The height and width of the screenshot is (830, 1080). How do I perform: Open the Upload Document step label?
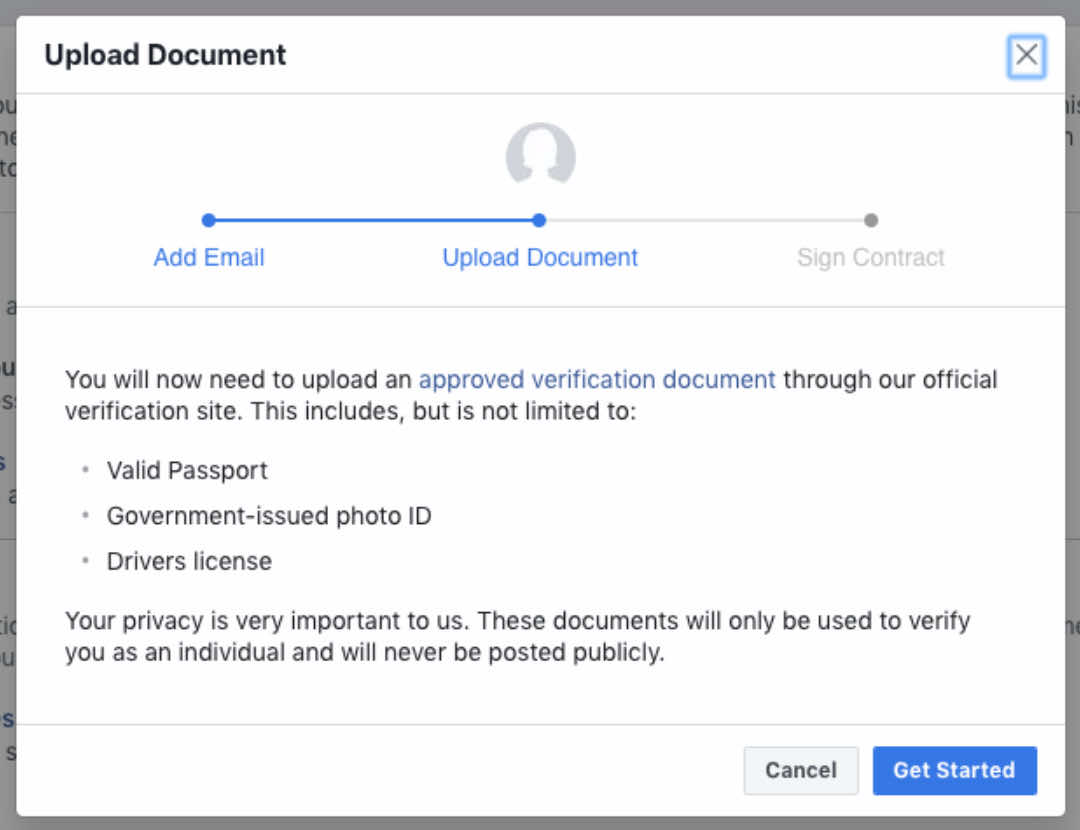click(540, 258)
